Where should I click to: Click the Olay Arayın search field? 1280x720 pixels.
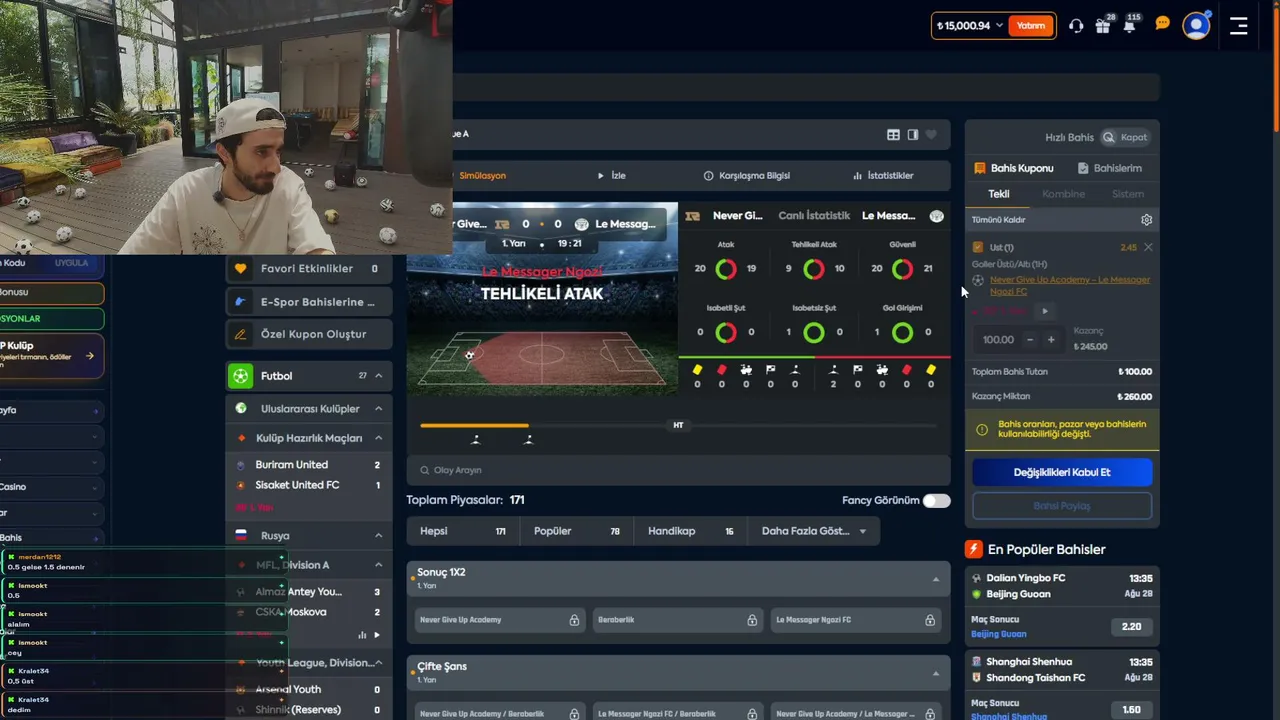678,470
